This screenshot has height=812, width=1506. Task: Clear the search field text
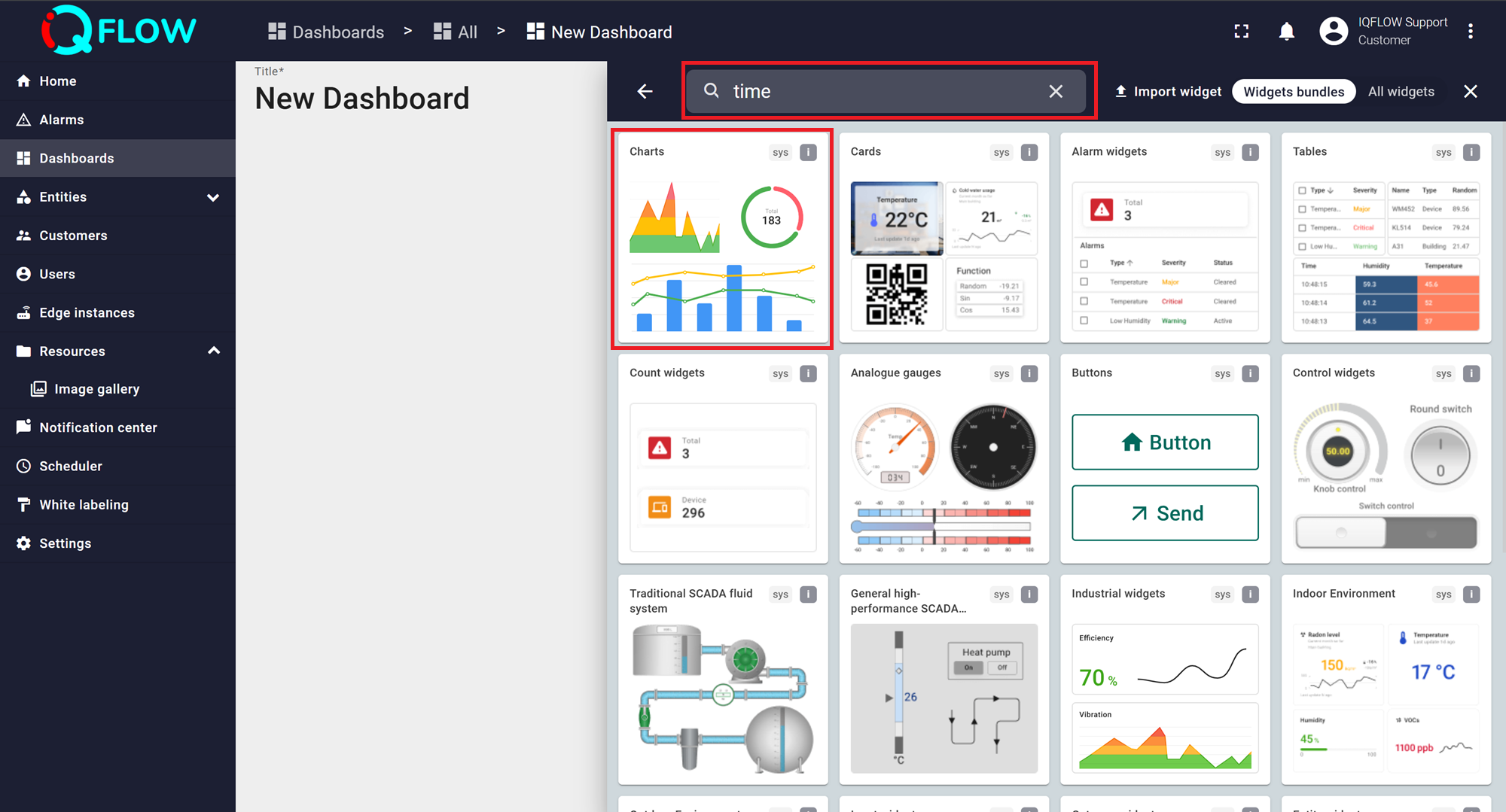[x=1056, y=92]
